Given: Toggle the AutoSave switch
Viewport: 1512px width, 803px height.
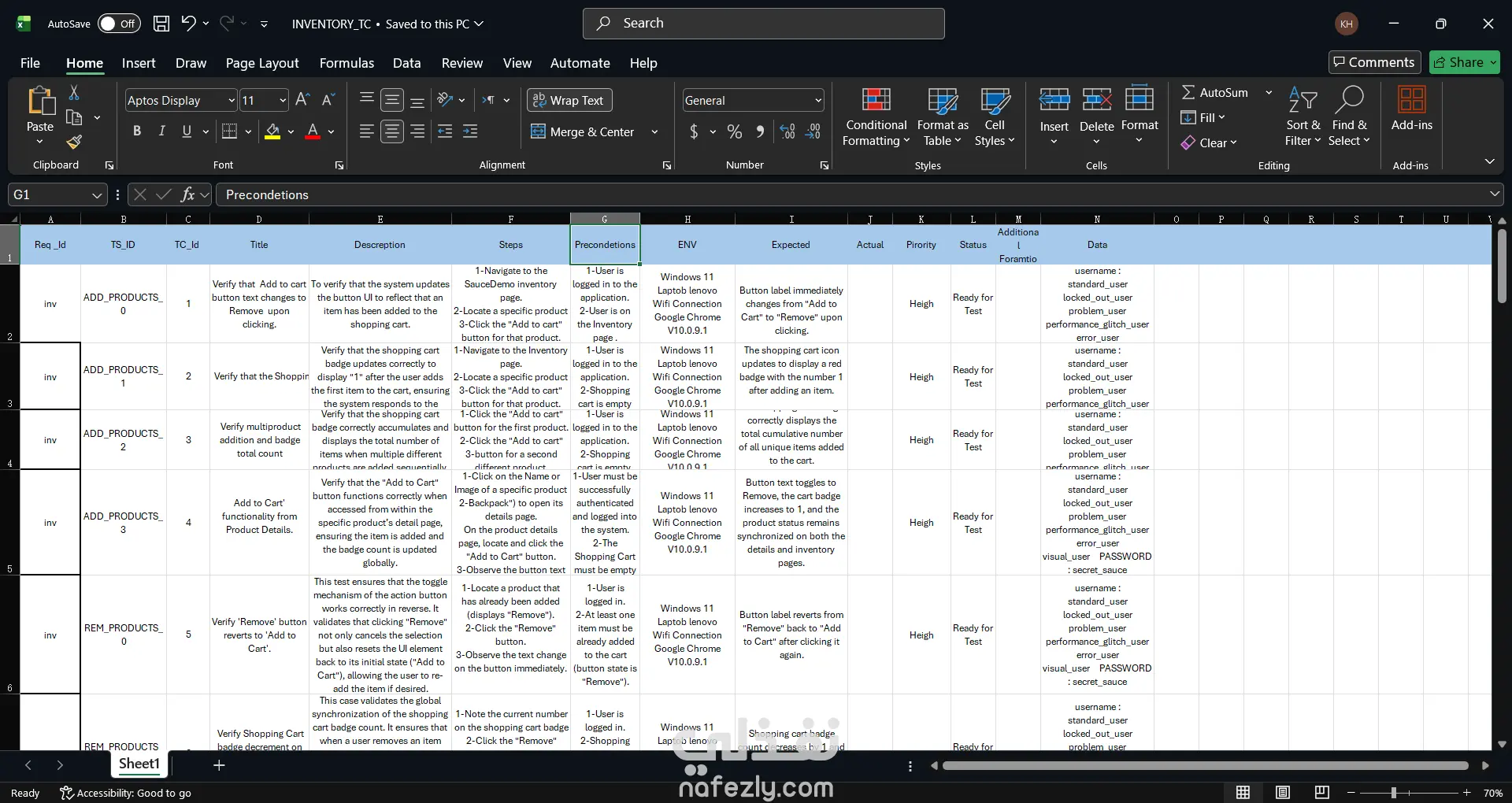Looking at the screenshot, I should point(119,24).
